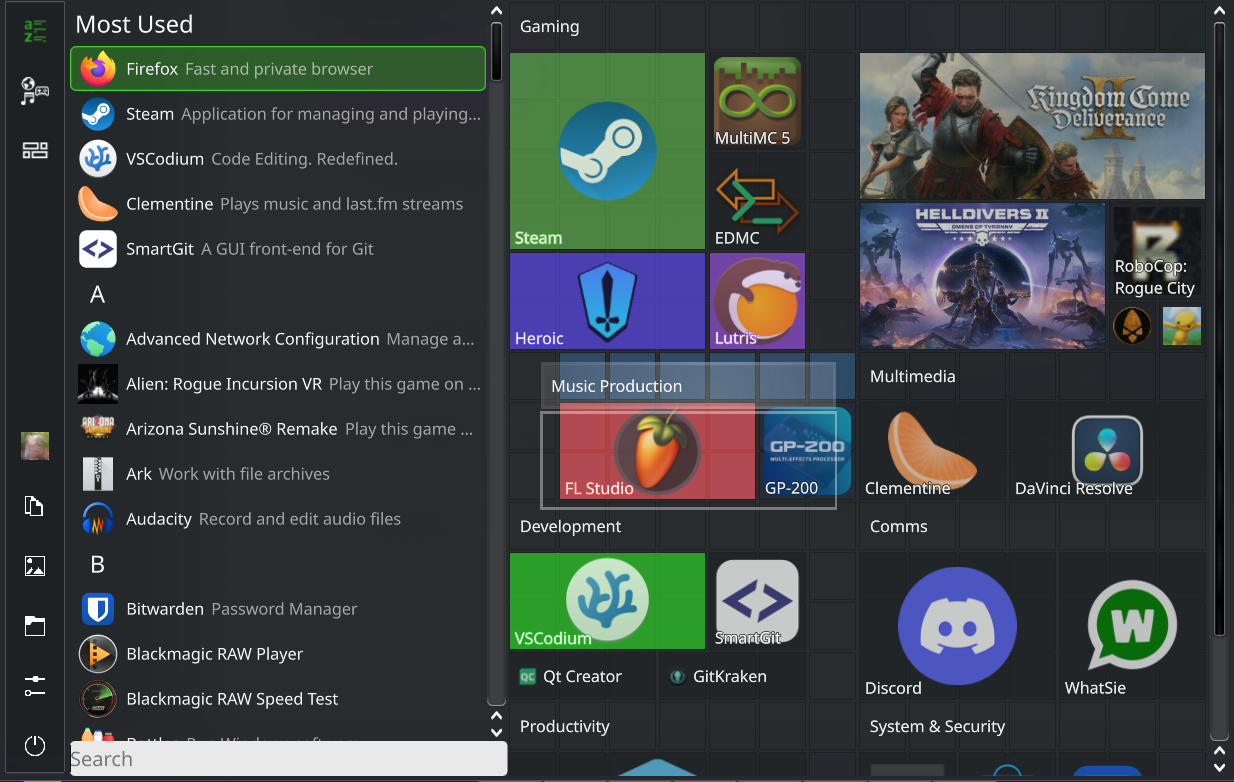Open the green VSCodium tile
The image size is (1234, 782).
(607, 601)
